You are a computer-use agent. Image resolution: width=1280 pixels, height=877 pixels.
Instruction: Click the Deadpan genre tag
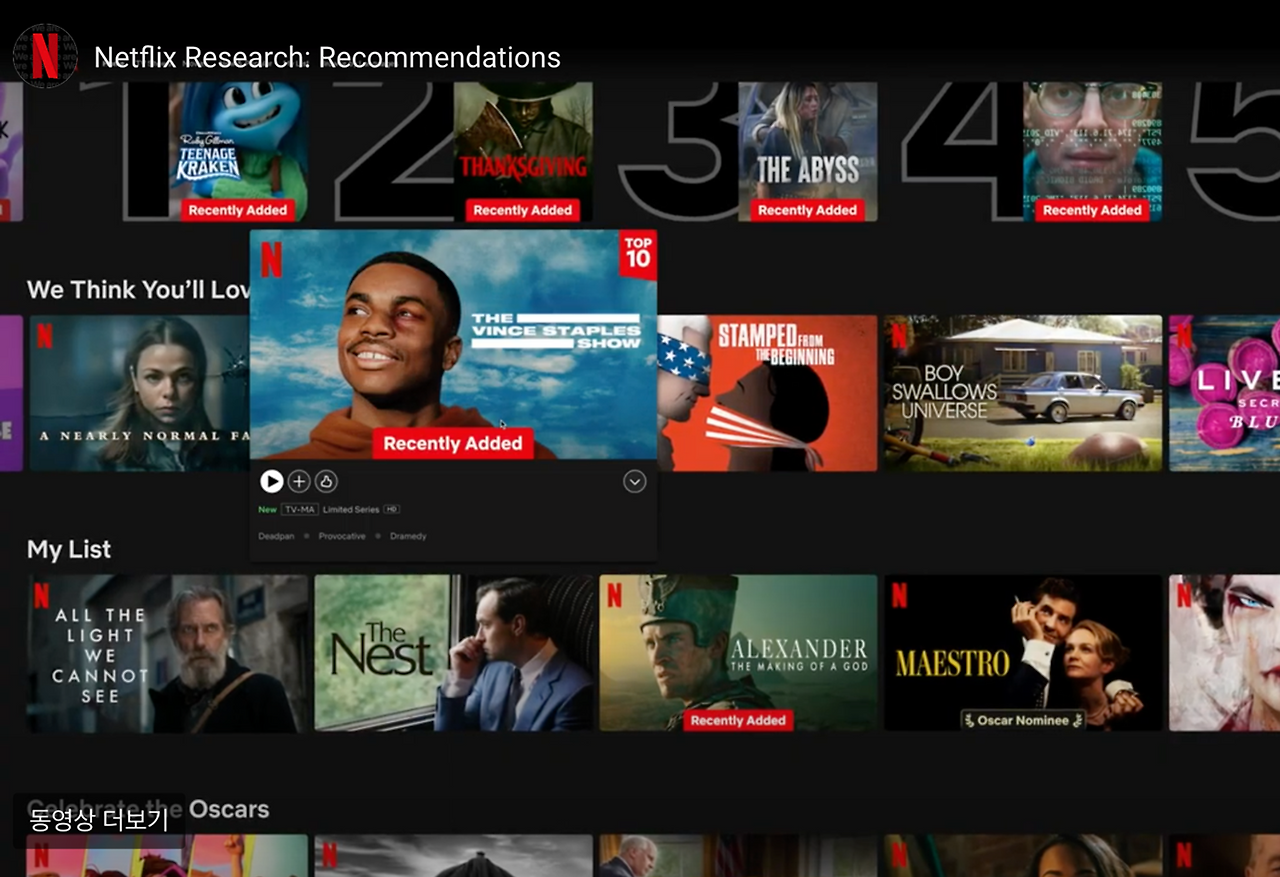click(276, 537)
